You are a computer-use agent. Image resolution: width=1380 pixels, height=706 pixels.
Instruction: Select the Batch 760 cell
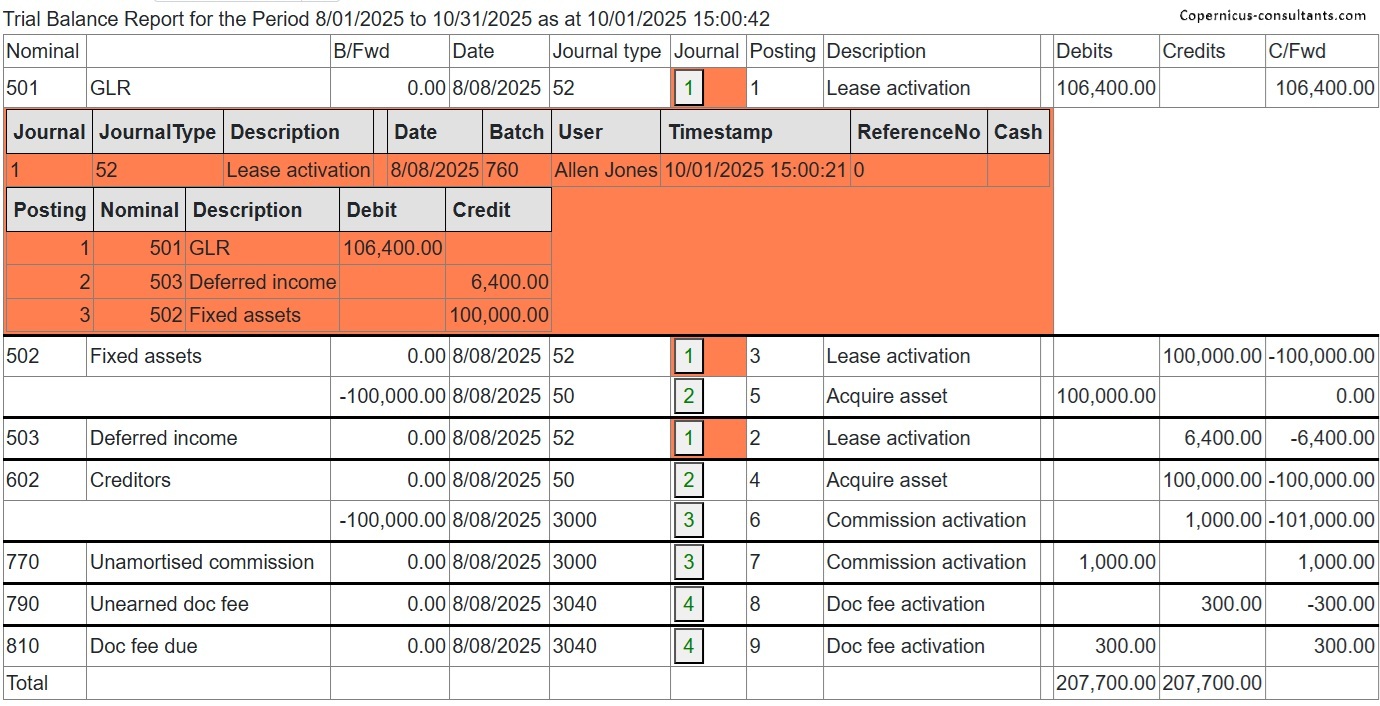pyautogui.click(x=502, y=170)
